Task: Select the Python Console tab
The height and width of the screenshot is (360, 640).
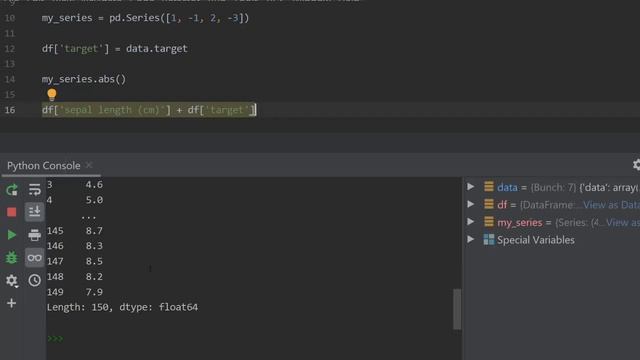Action: pyautogui.click(x=44, y=166)
